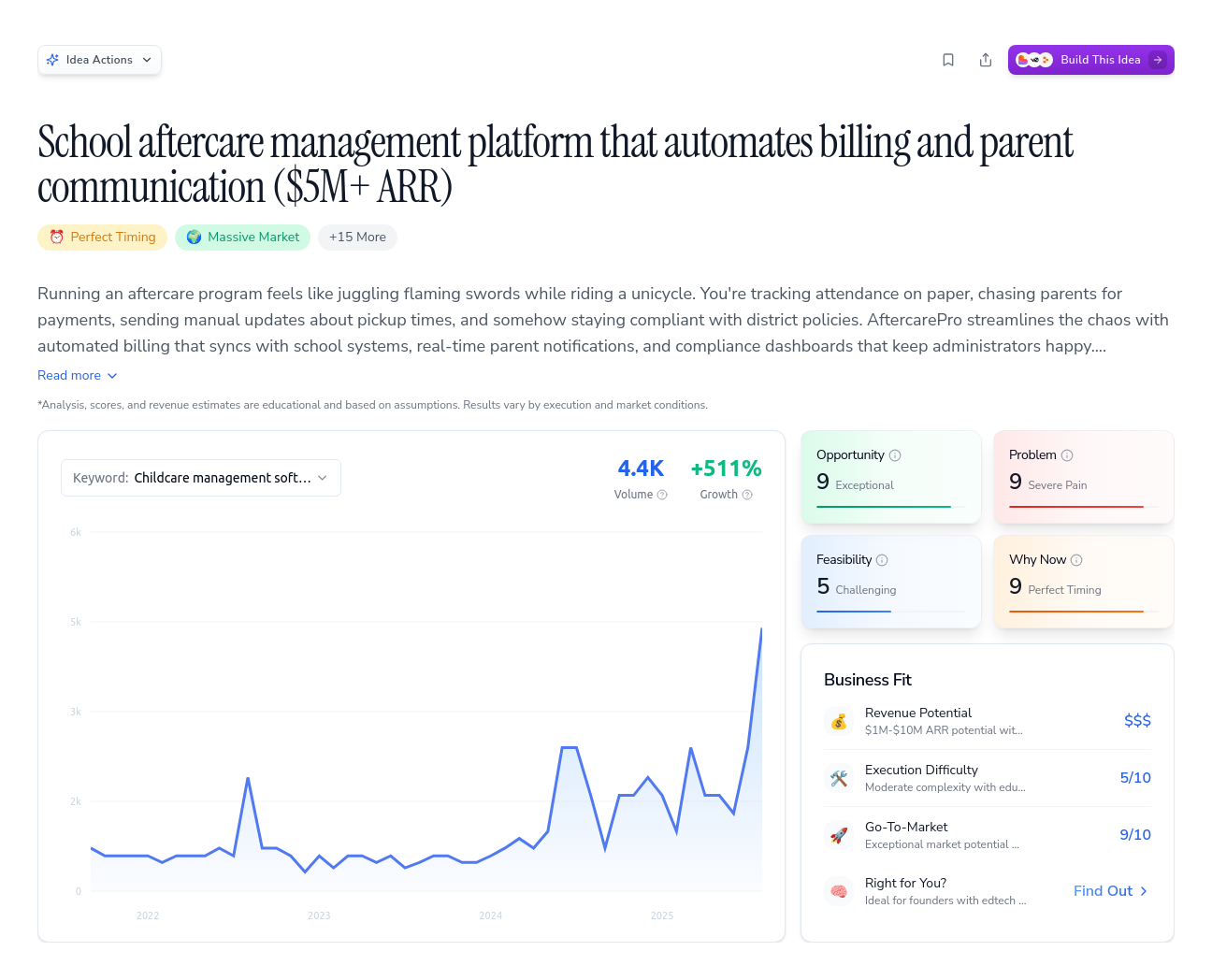Click the share icon next to bookmark
The width and height of the screenshot is (1212, 980).
(x=986, y=60)
